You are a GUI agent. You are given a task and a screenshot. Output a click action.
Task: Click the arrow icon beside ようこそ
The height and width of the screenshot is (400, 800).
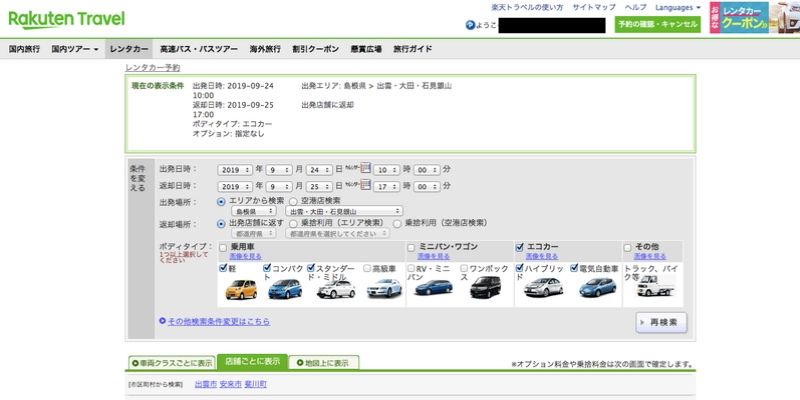(x=470, y=25)
